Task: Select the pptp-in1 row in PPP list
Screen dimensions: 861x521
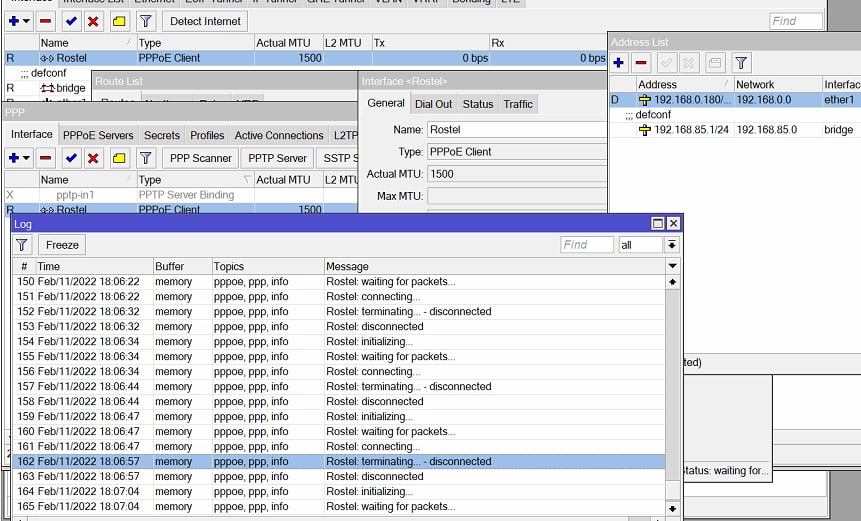Action: [181, 195]
